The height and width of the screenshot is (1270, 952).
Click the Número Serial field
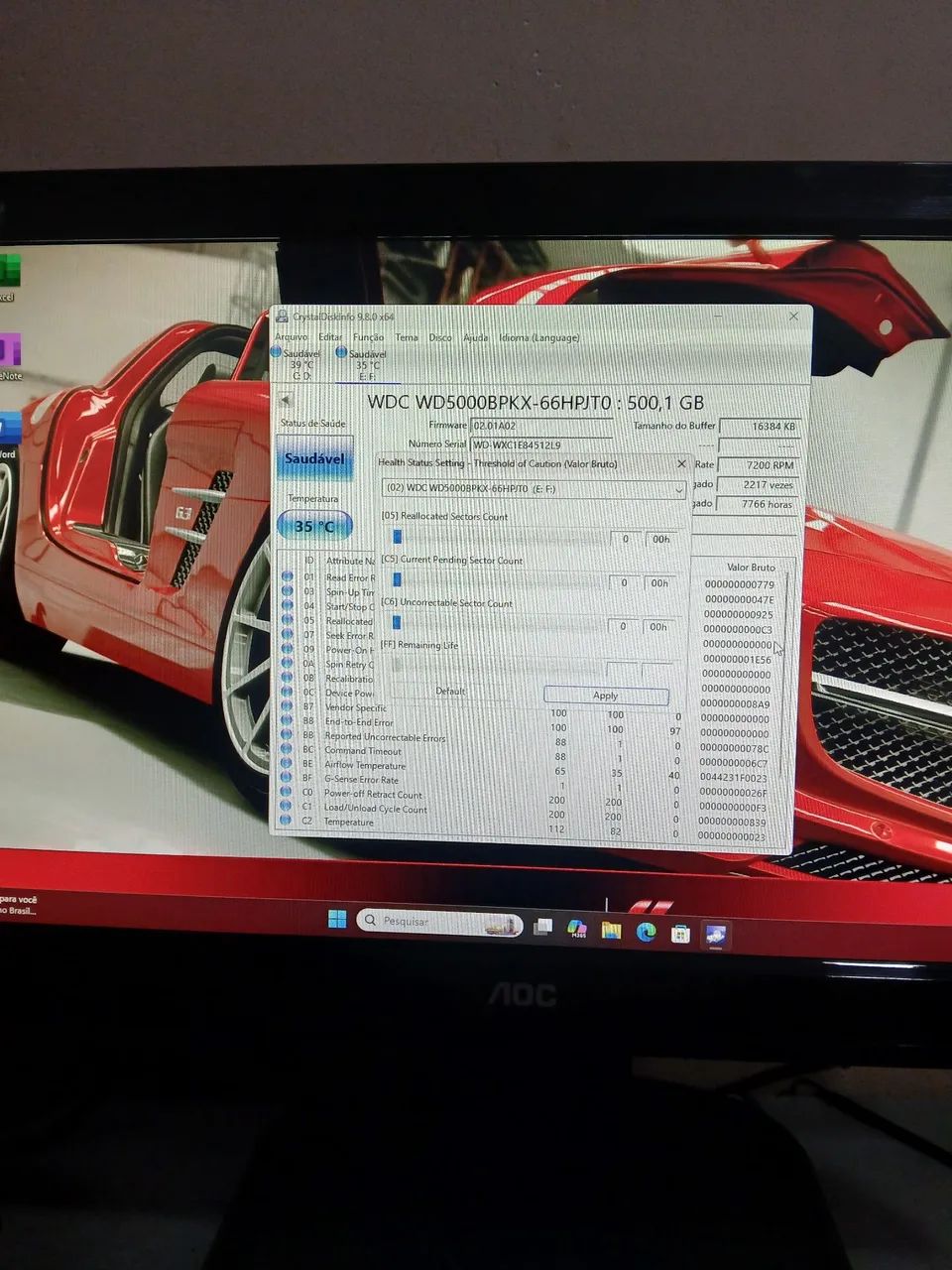click(x=541, y=444)
